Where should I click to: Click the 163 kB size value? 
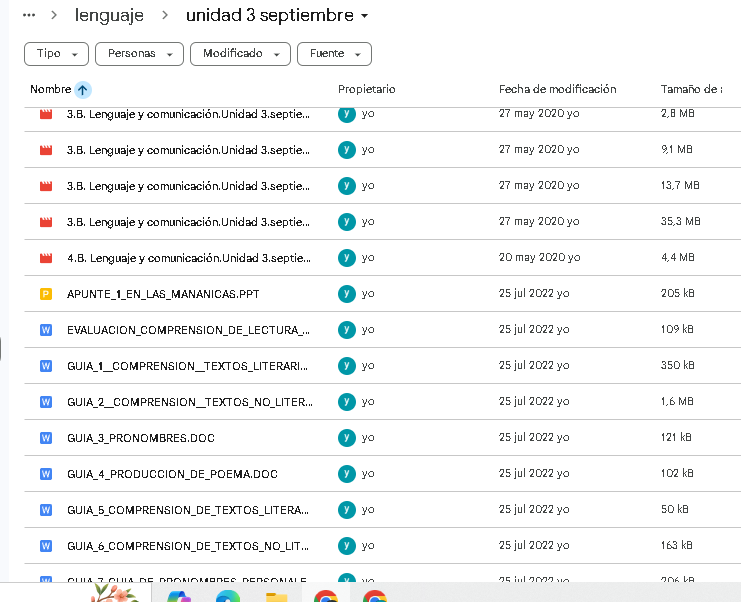coord(676,545)
